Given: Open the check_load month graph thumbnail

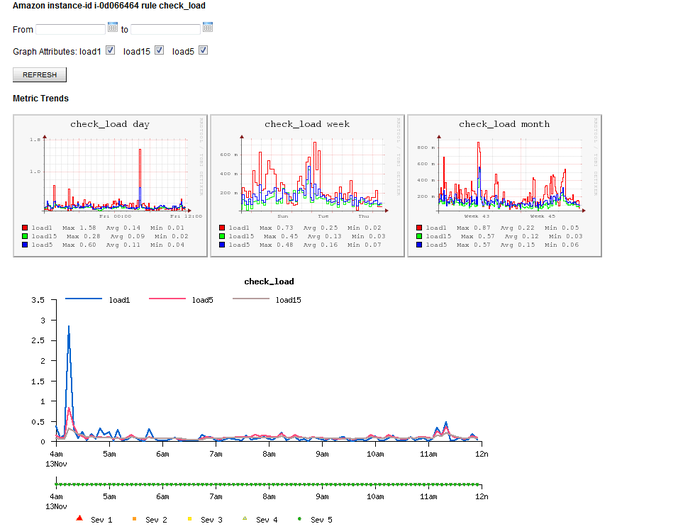Looking at the screenshot, I should click(504, 186).
